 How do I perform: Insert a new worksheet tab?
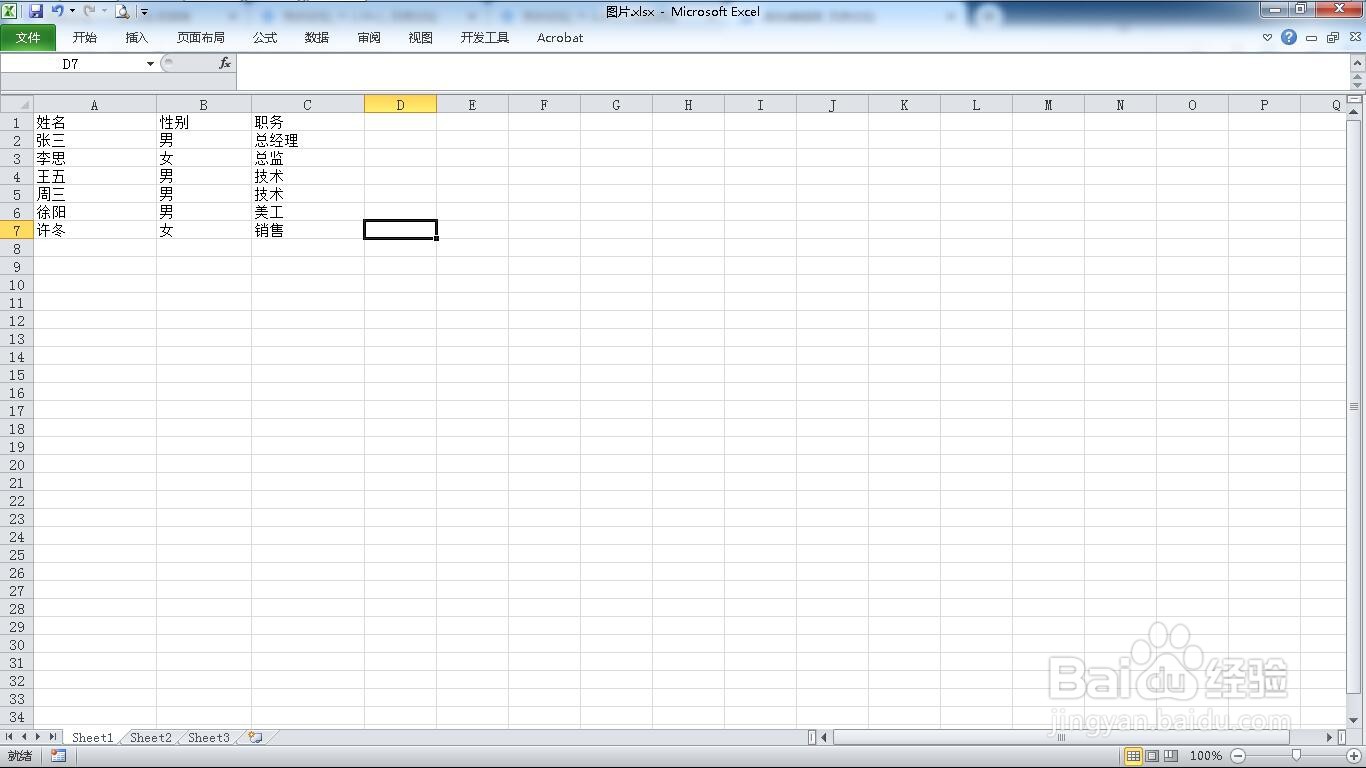coord(256,737)
